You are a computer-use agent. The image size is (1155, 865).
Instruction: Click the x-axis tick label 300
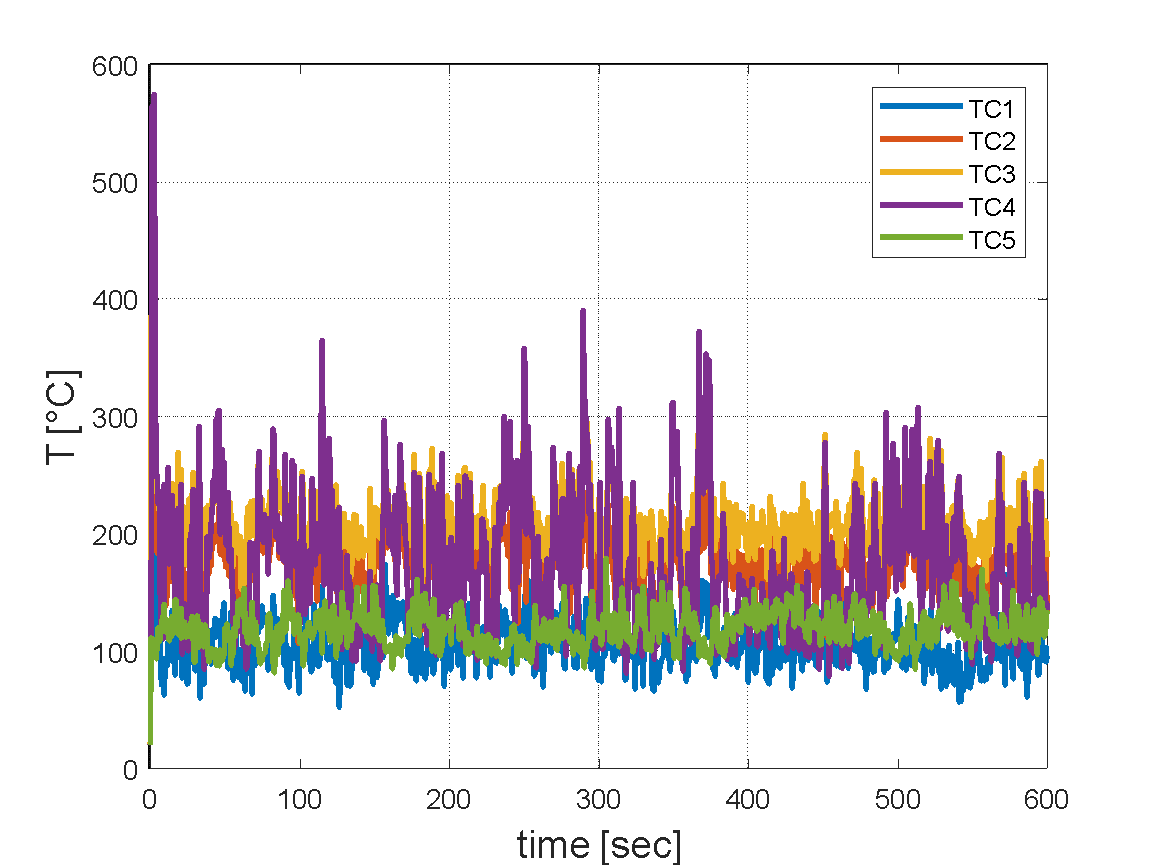(x=598, y=799)
